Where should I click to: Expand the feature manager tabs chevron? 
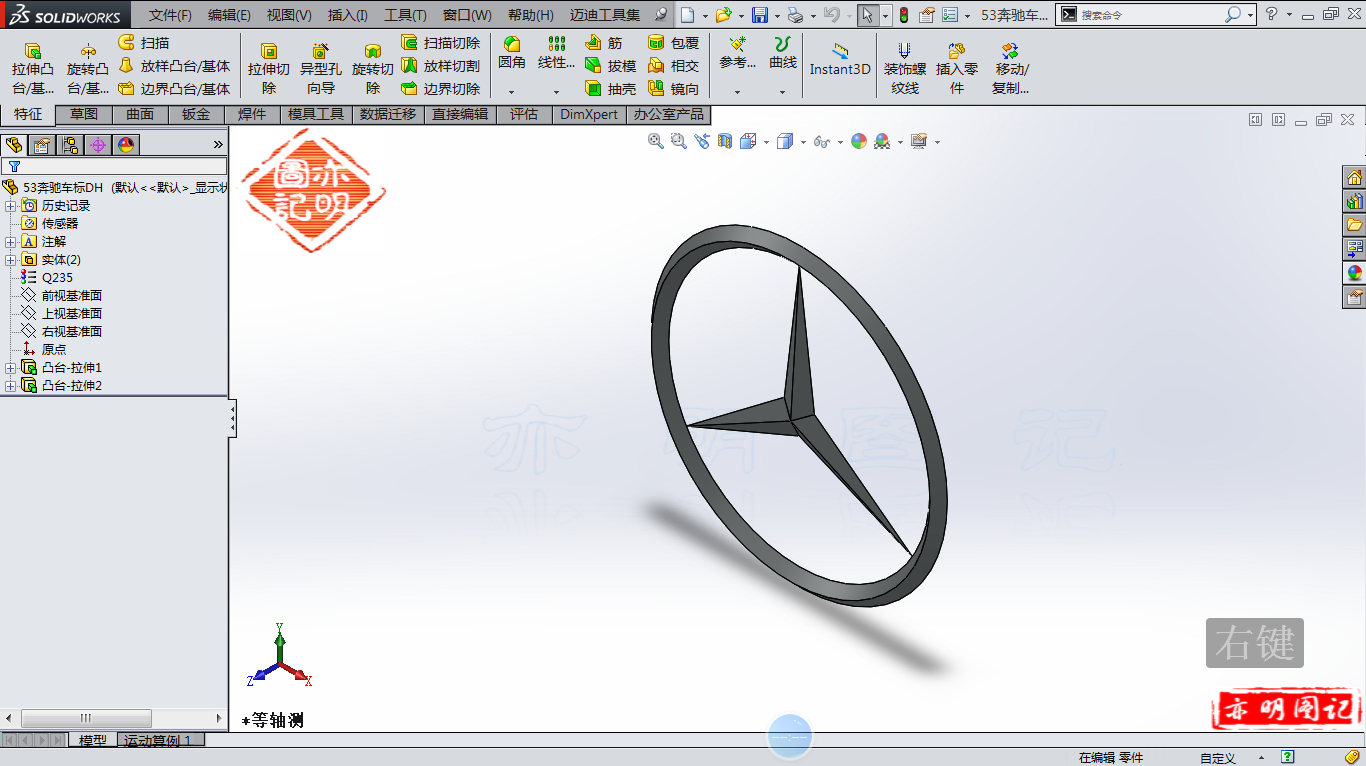[218, 145]
